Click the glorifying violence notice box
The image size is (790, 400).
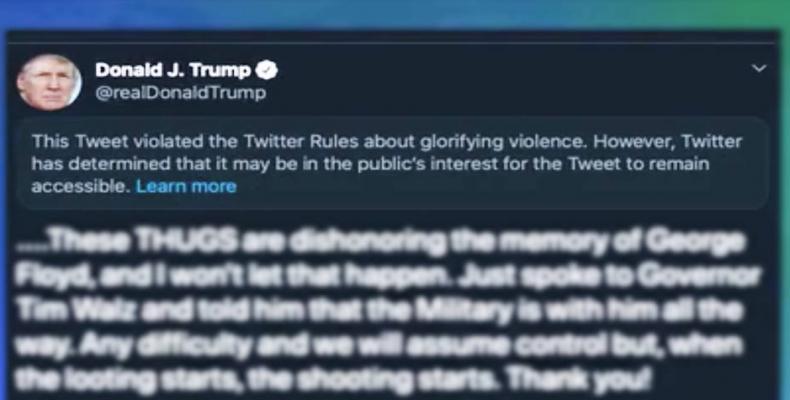[x=392, y=164]
